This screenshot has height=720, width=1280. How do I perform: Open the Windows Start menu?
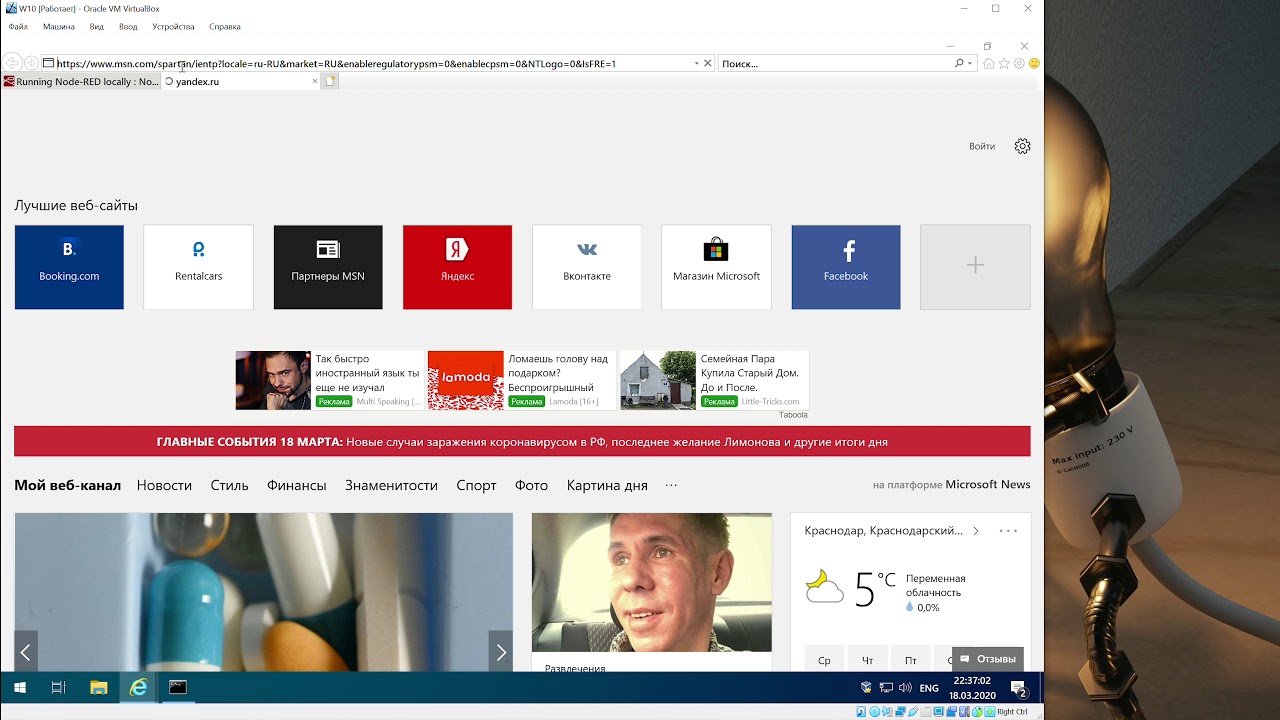coord(19,687)
